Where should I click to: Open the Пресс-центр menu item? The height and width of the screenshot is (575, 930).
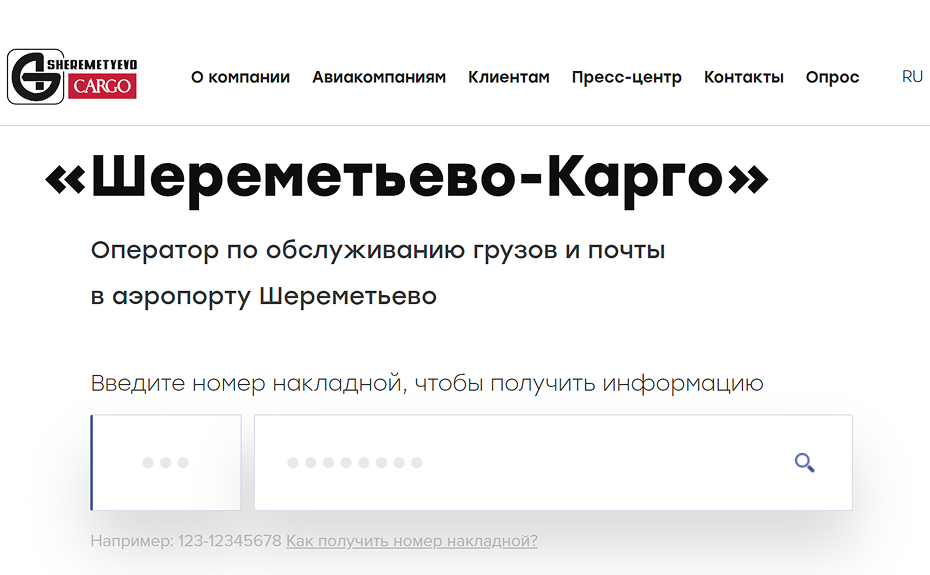pyautogui.click(x=627, y=78)
